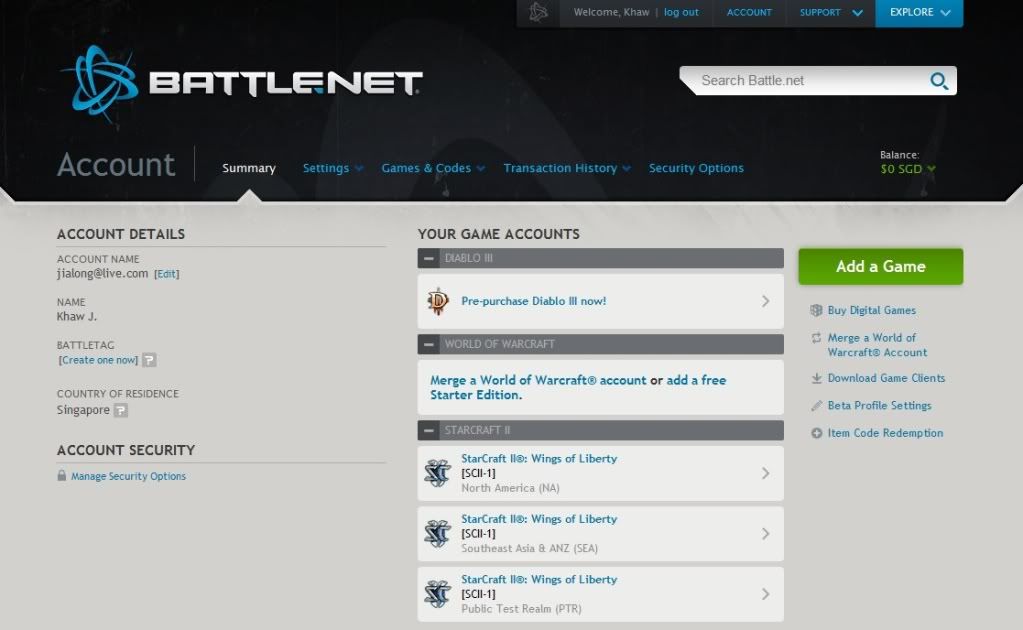Click the Merge a World of Warcraft account link
Viewport: 1023px width, 630px height.
click(x=538, y=380)
